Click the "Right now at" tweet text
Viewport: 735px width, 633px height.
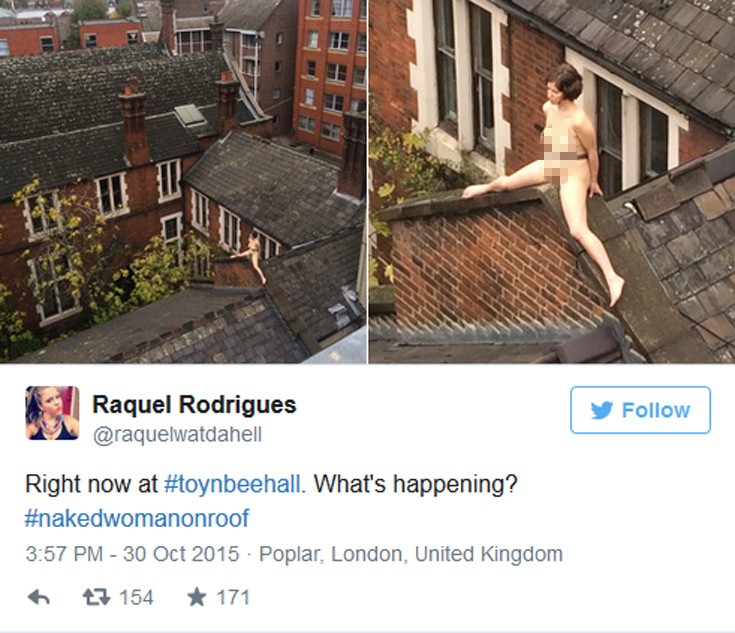pos(91,483)
